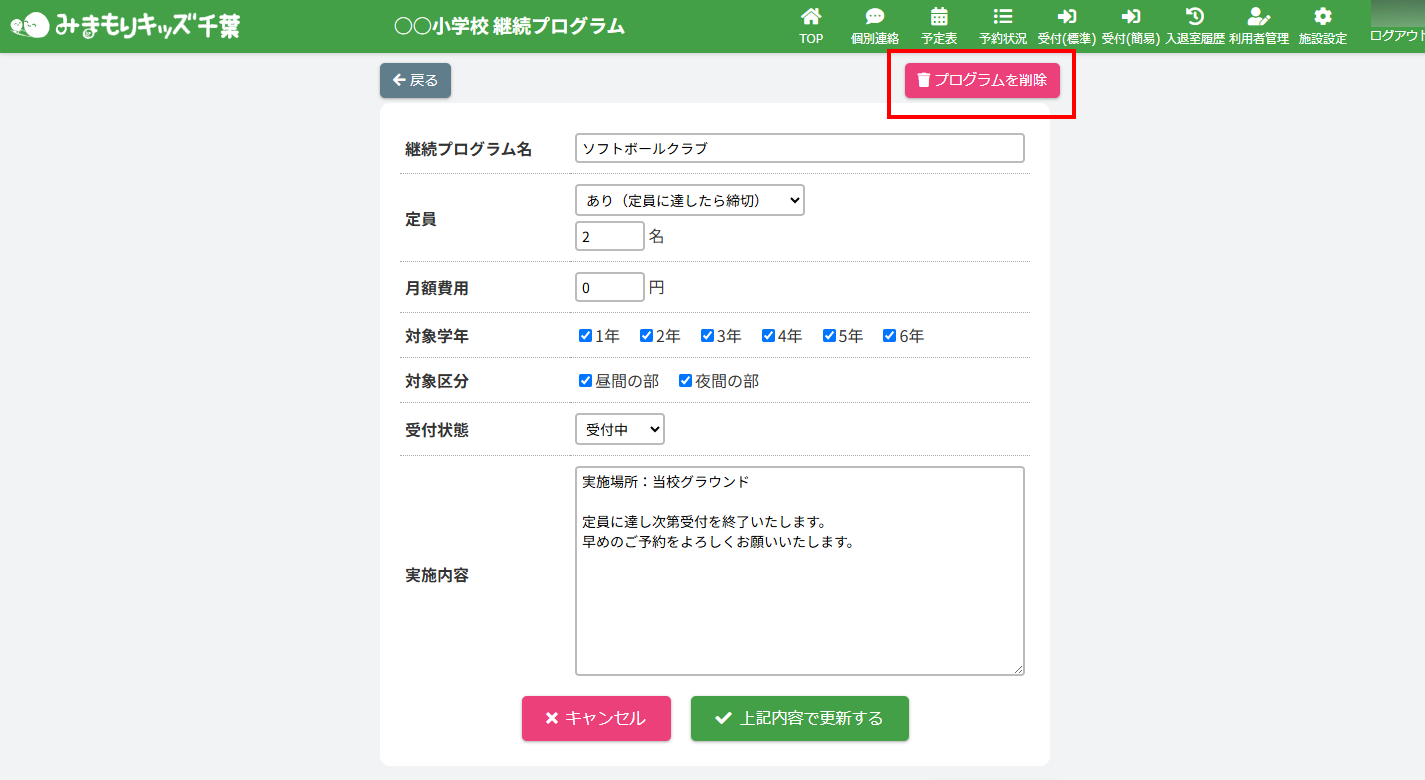The image size is (1425, 780).
Task: Click ログアウト in the top bar
Action: tap(1397, 35)
